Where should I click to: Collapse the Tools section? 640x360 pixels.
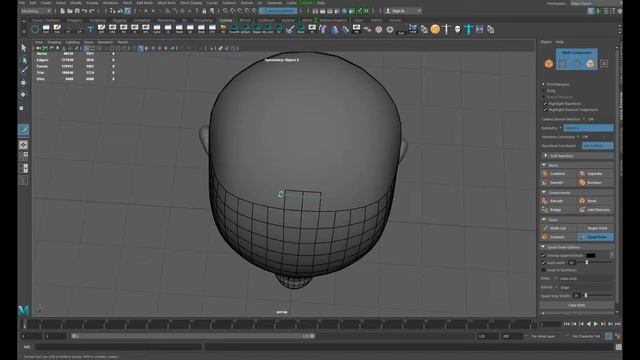544,220
